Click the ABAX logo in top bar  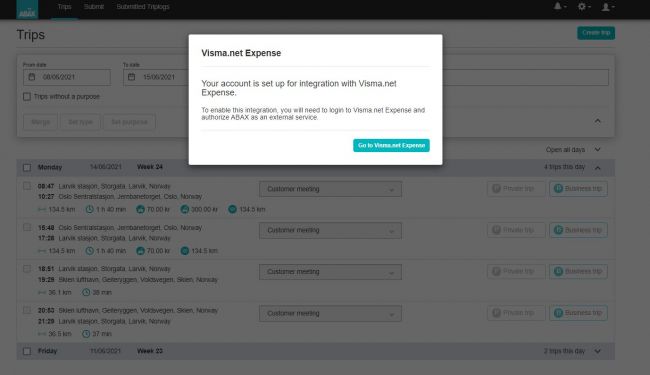click(x=27, y=10)
